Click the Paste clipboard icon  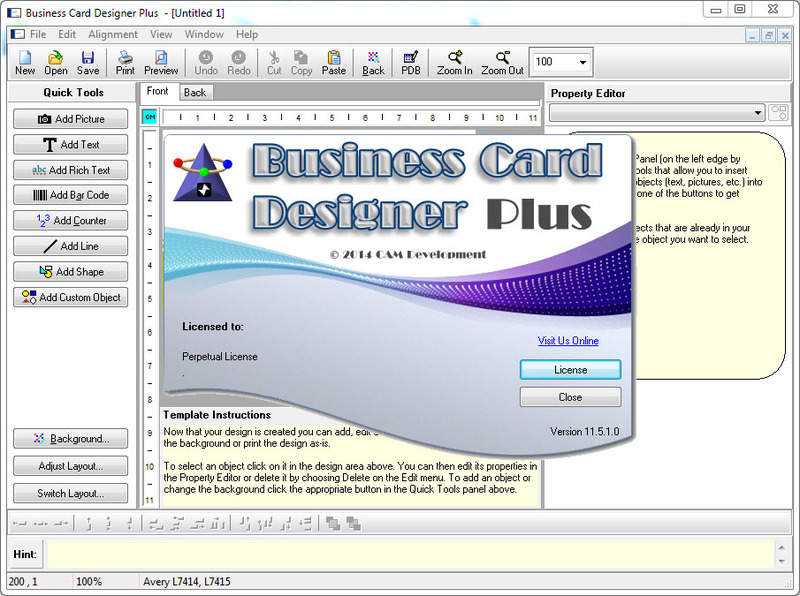tap(334, 63)
